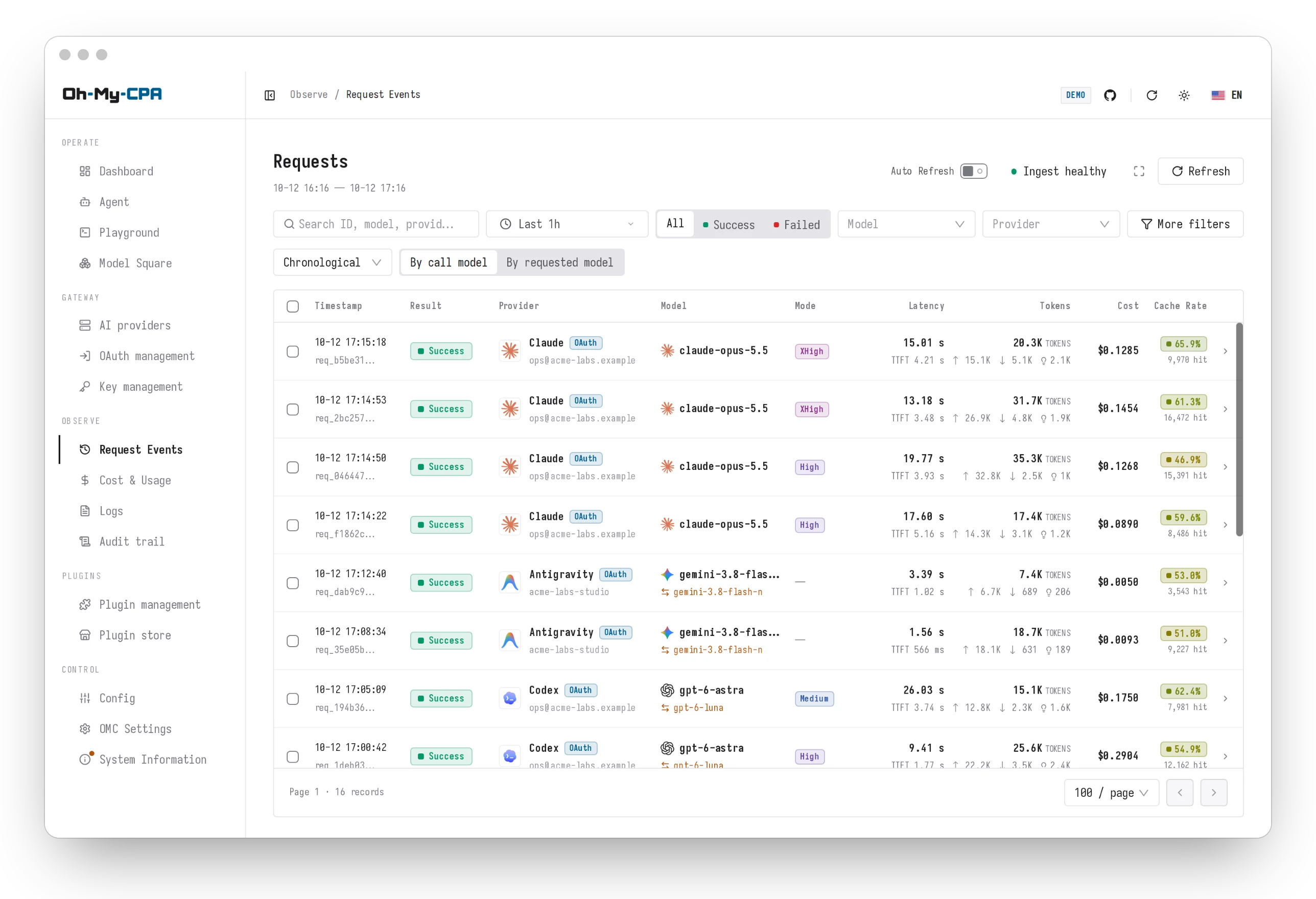Viewport: 1316px width, 899px height.
Task: Tick the select-all checkbox in table header
Action: point(293,306)
